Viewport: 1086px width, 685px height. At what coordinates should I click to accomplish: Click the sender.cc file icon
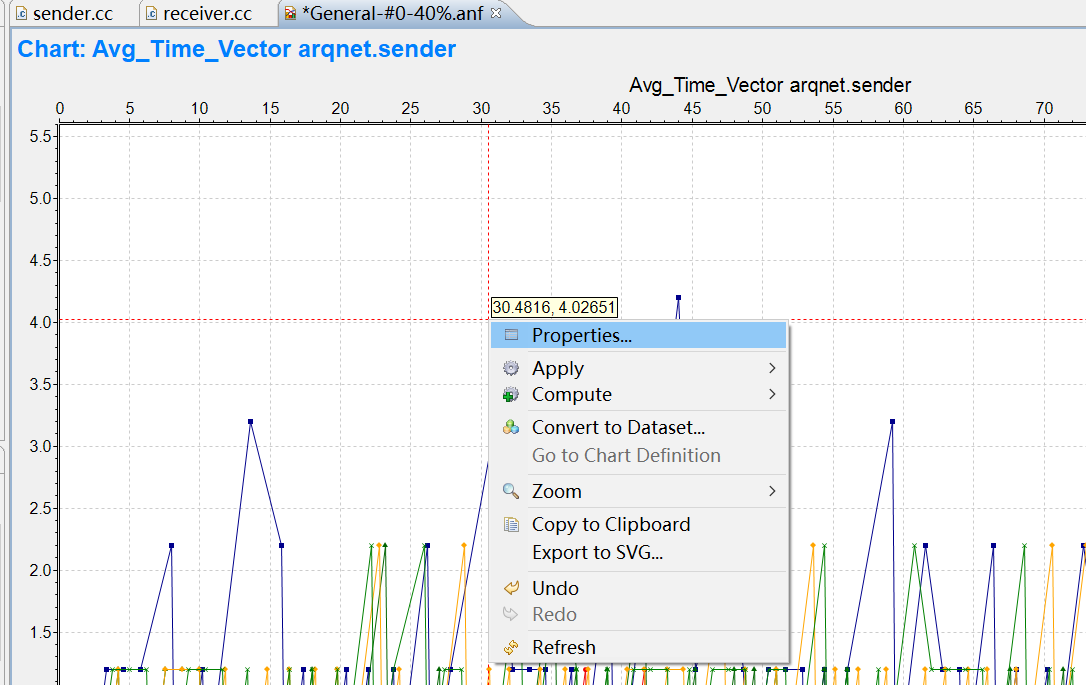[x=22, y=14]
